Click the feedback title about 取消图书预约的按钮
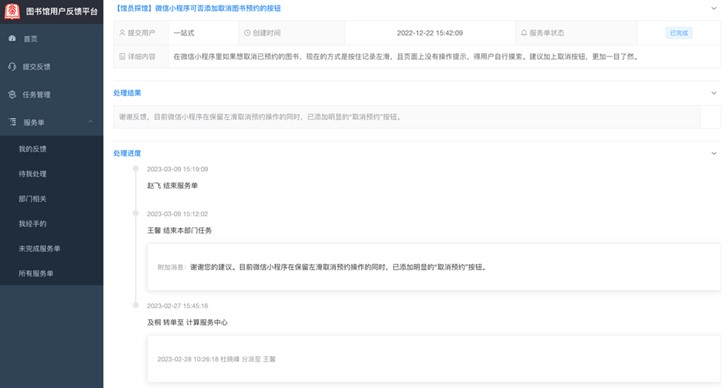Image resolution: width=728 pixels, height=388 pixels. [x=197, y=8]
